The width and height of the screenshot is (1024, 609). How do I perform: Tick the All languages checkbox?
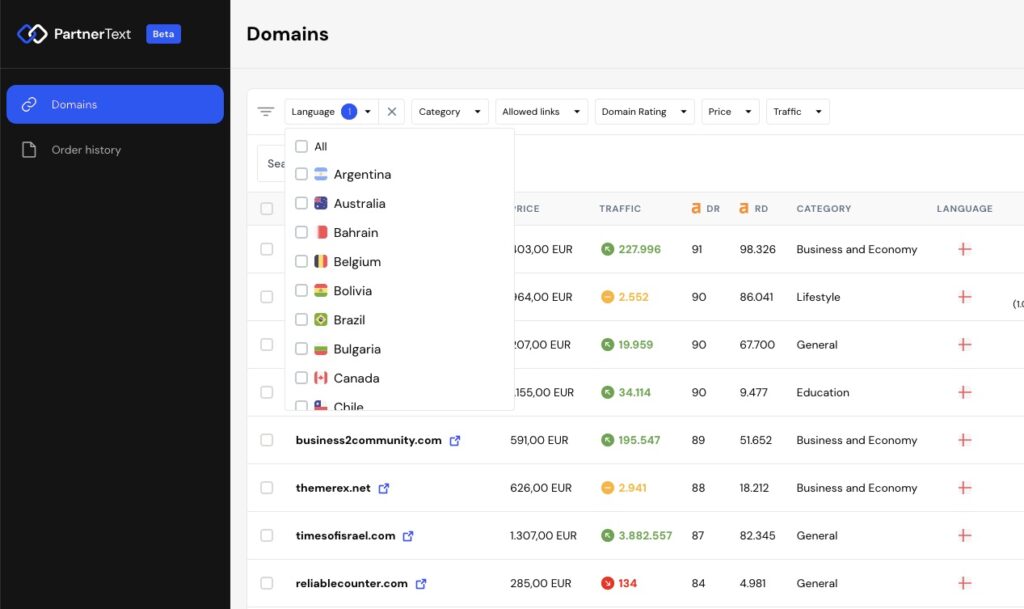pos(301,146)
